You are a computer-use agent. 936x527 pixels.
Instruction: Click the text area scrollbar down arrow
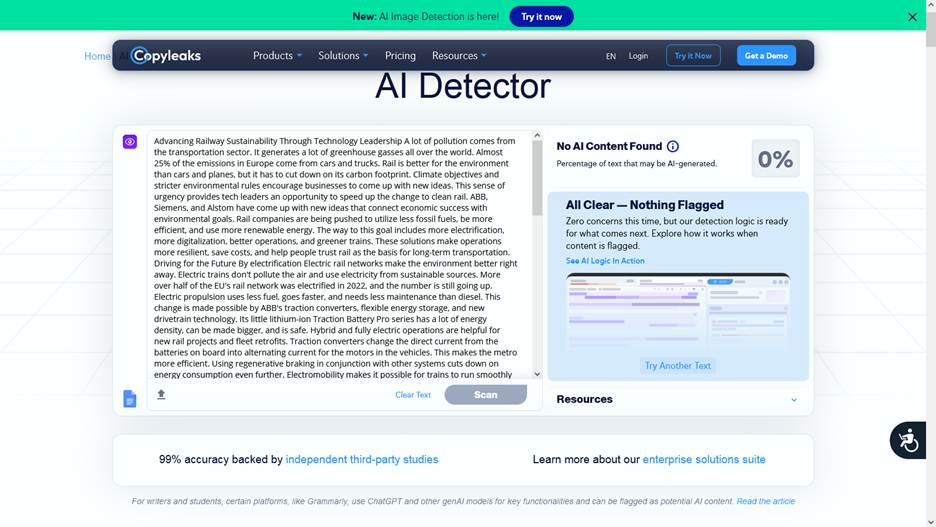click(537, 374)
